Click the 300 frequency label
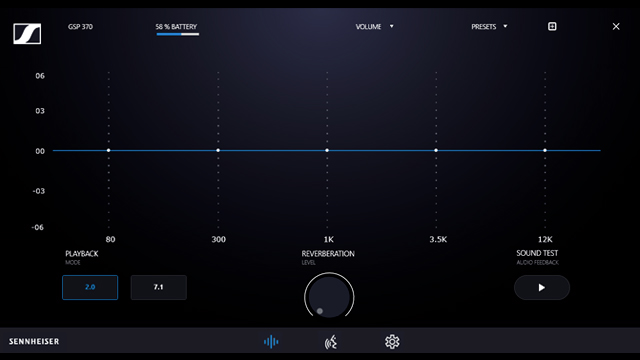 pyautogui.click(x=218, y=239)
